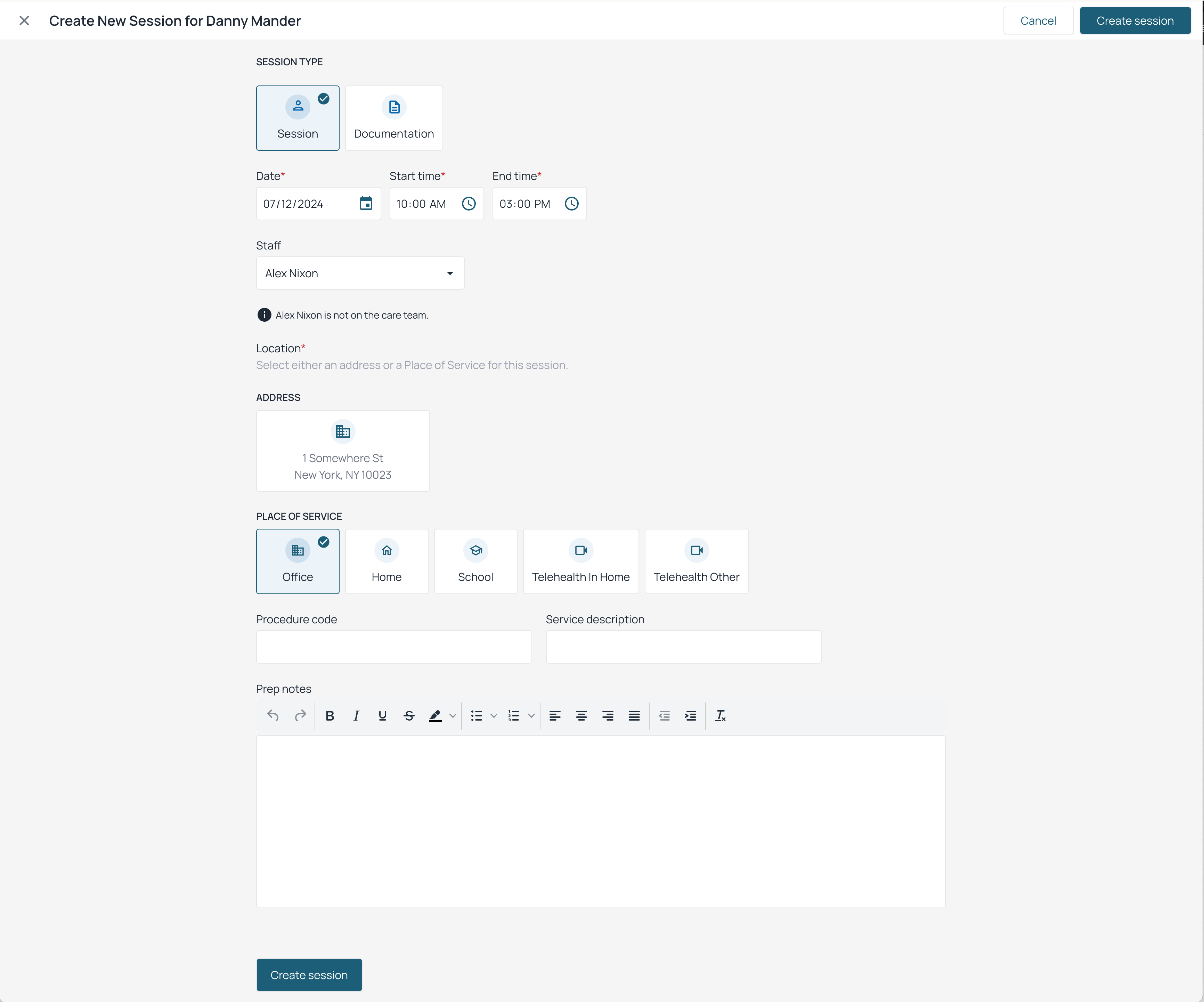Choose School as place of service
Screen dimensions: 1204x1002
(x=475, y=561)
